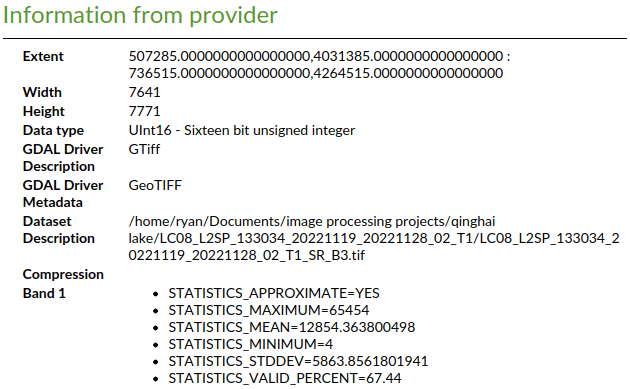Viewport: 630px width, 389px height.
Task: Click the Data type label
Action: pyautogui.click(x=53, y=131)
